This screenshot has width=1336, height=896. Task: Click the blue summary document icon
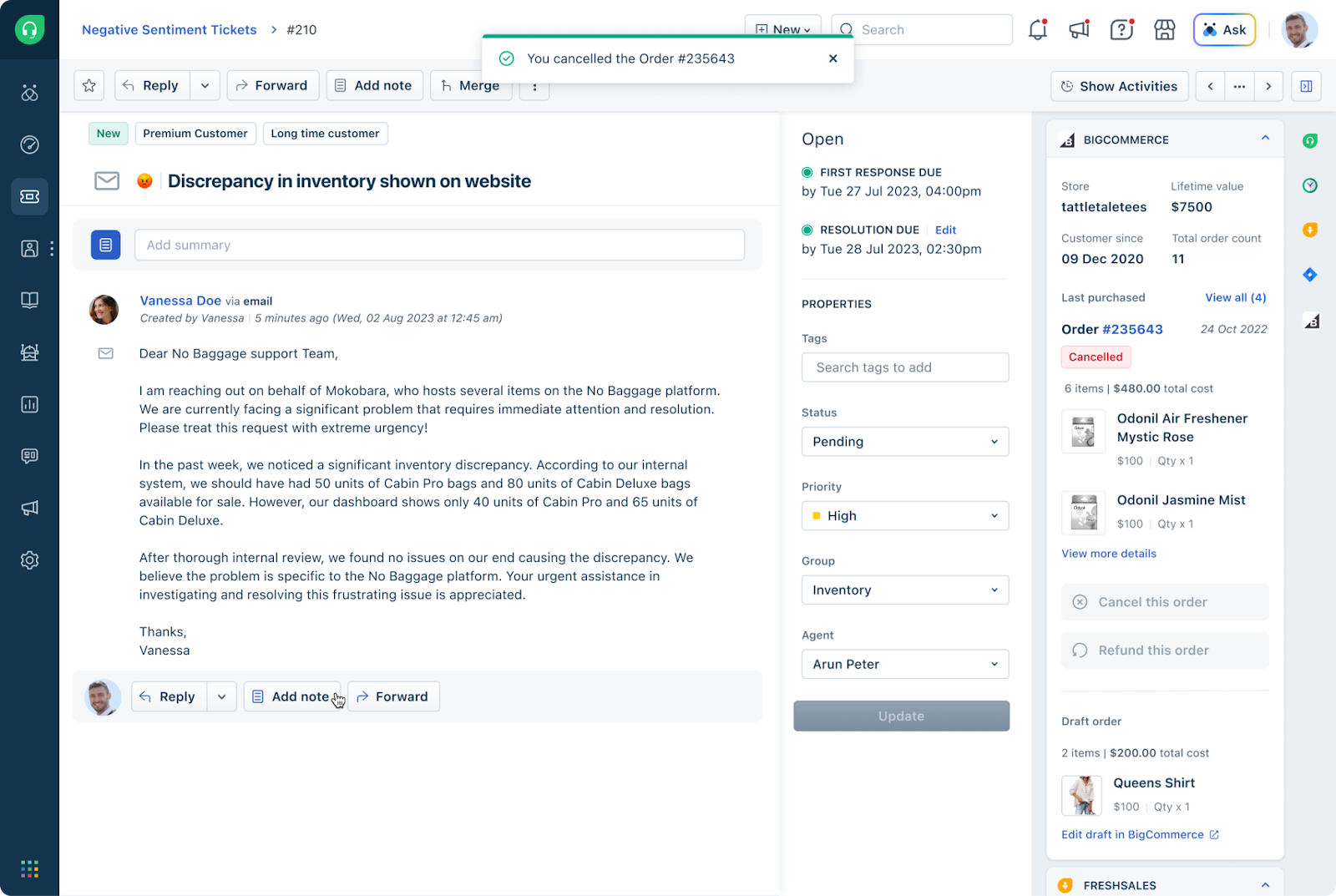coord(105,245)
